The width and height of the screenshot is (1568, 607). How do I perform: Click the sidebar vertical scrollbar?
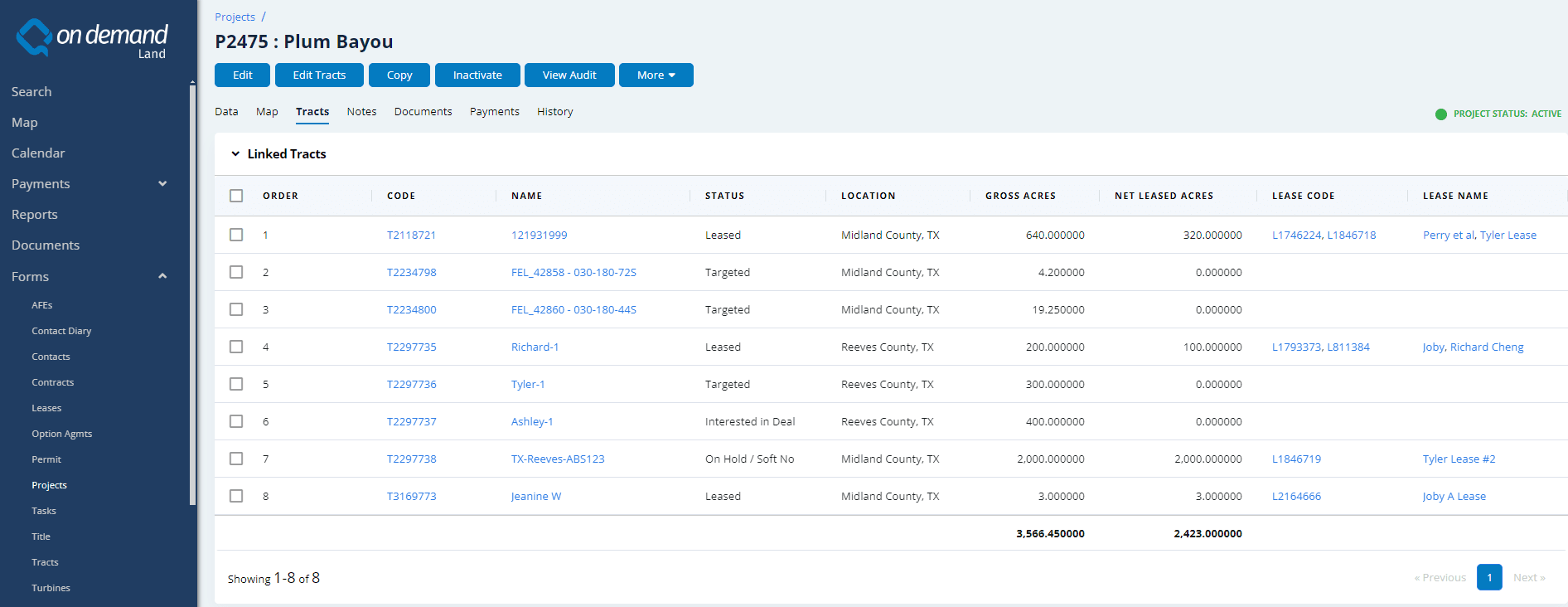(x=192, y=294)
